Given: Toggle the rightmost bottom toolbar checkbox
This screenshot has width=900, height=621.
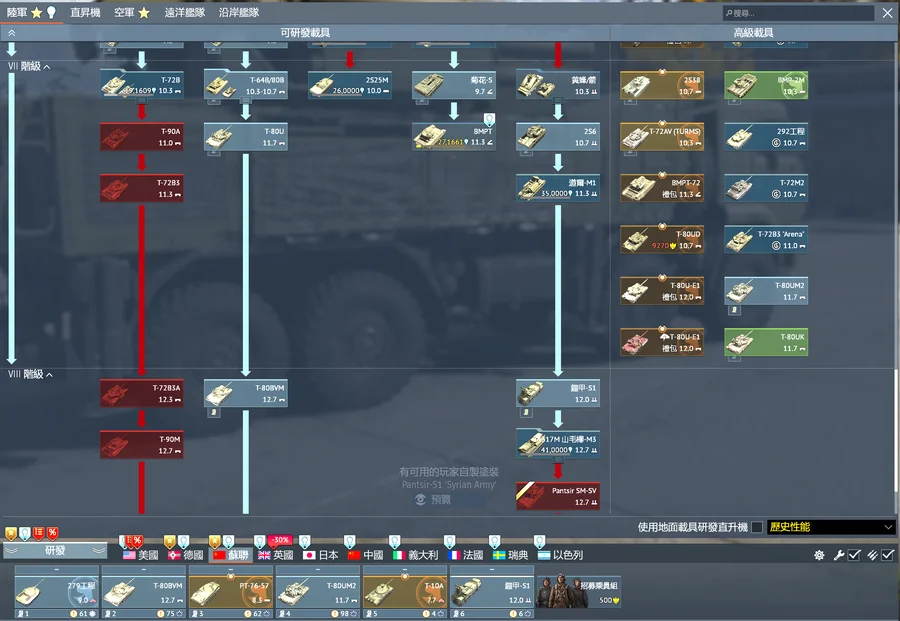Looking at the screenshot, I should pos(888,555).
